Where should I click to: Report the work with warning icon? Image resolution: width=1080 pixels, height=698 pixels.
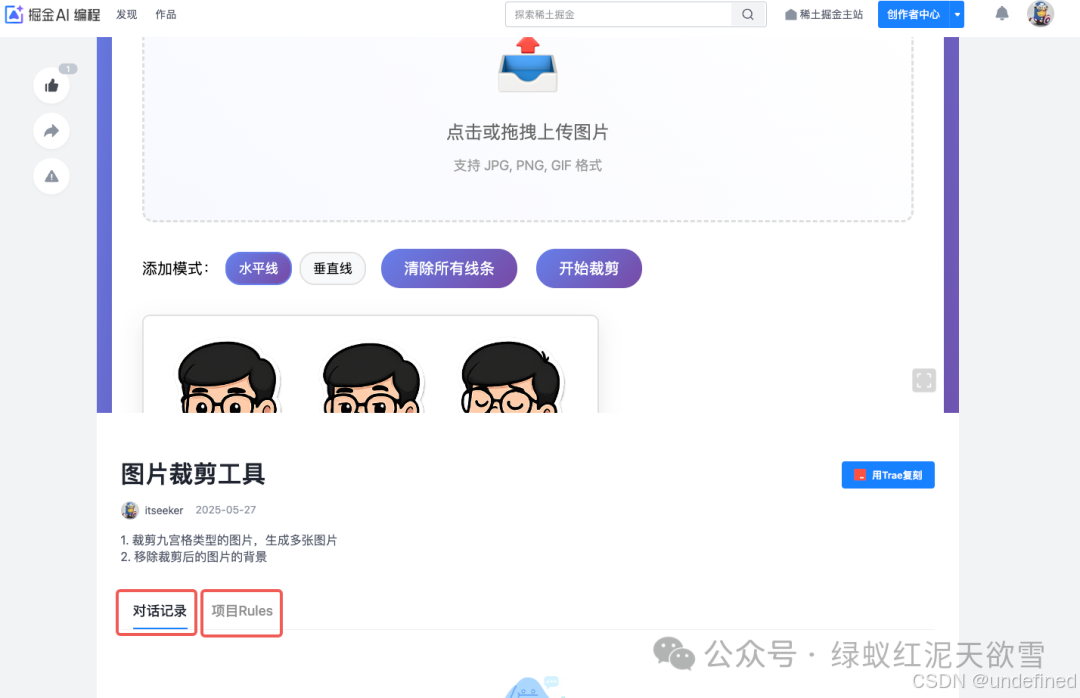pyautogui.click(x=52, y=176)
